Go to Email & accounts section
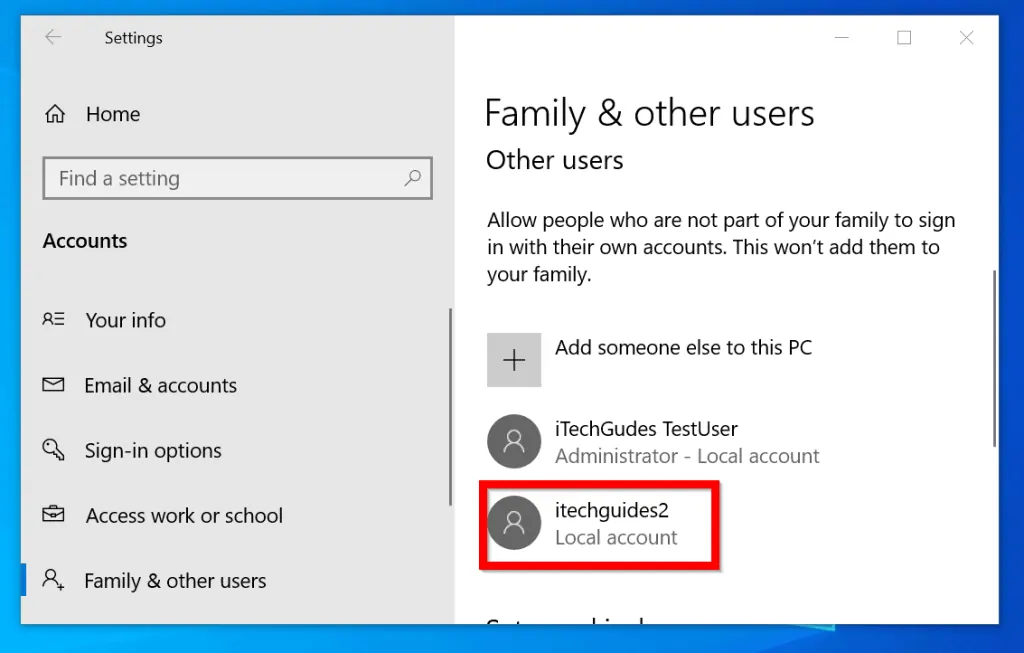This screenshot has height=653, width=1024. tap(160, 385)
